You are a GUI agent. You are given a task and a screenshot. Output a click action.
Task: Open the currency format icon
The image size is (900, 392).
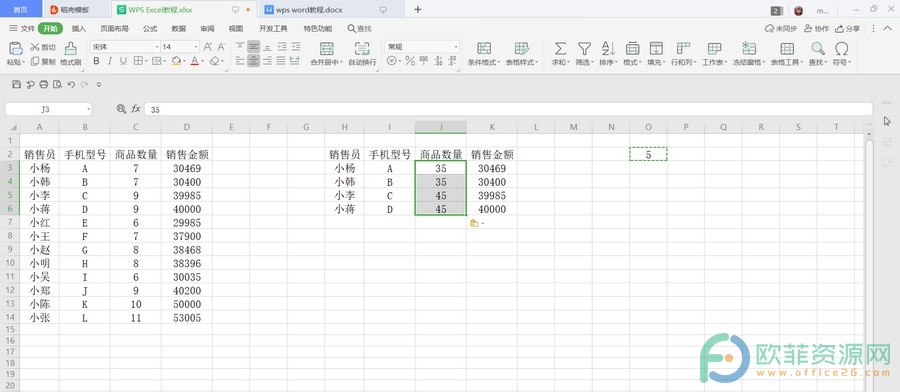click(x=391, y=61)
